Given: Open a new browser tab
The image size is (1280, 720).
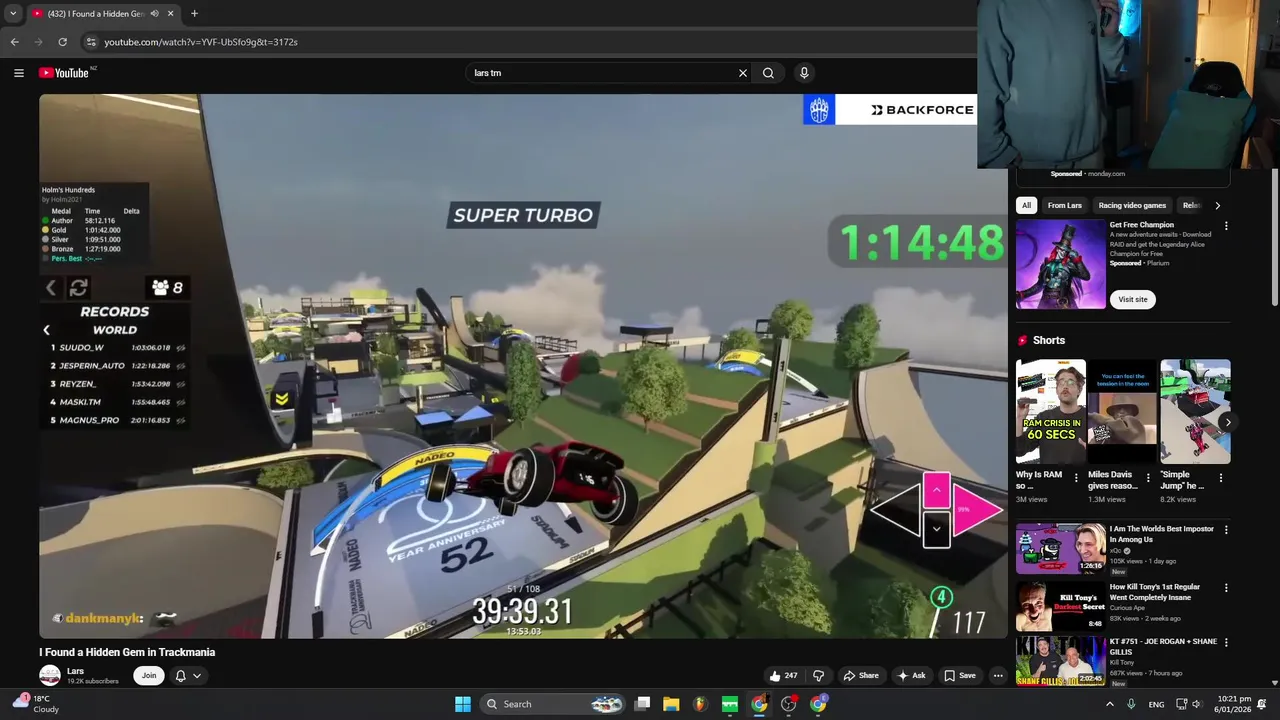Looking at the screenshot, I should click(x=194, y=14).
